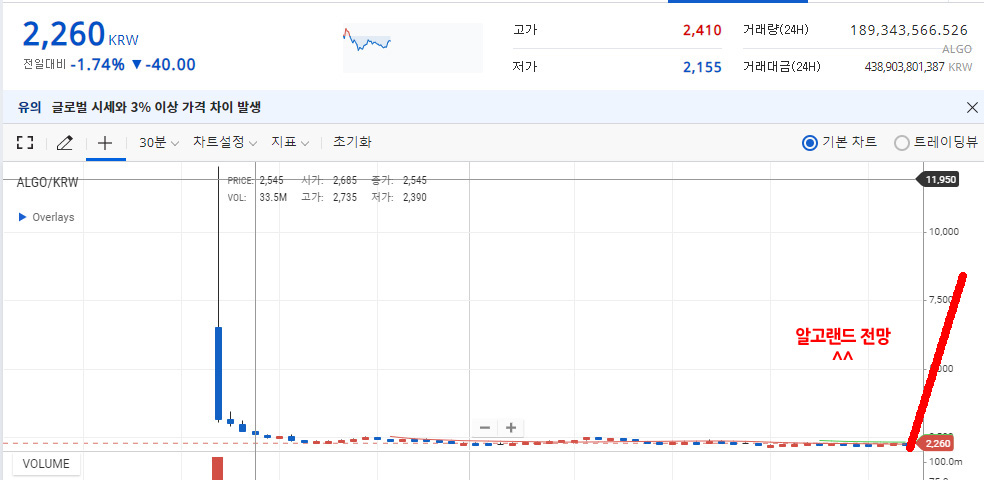Screen dimensions: 984x480
Task: Click the 2,260 price tag on axis
Action: (936, 444)
